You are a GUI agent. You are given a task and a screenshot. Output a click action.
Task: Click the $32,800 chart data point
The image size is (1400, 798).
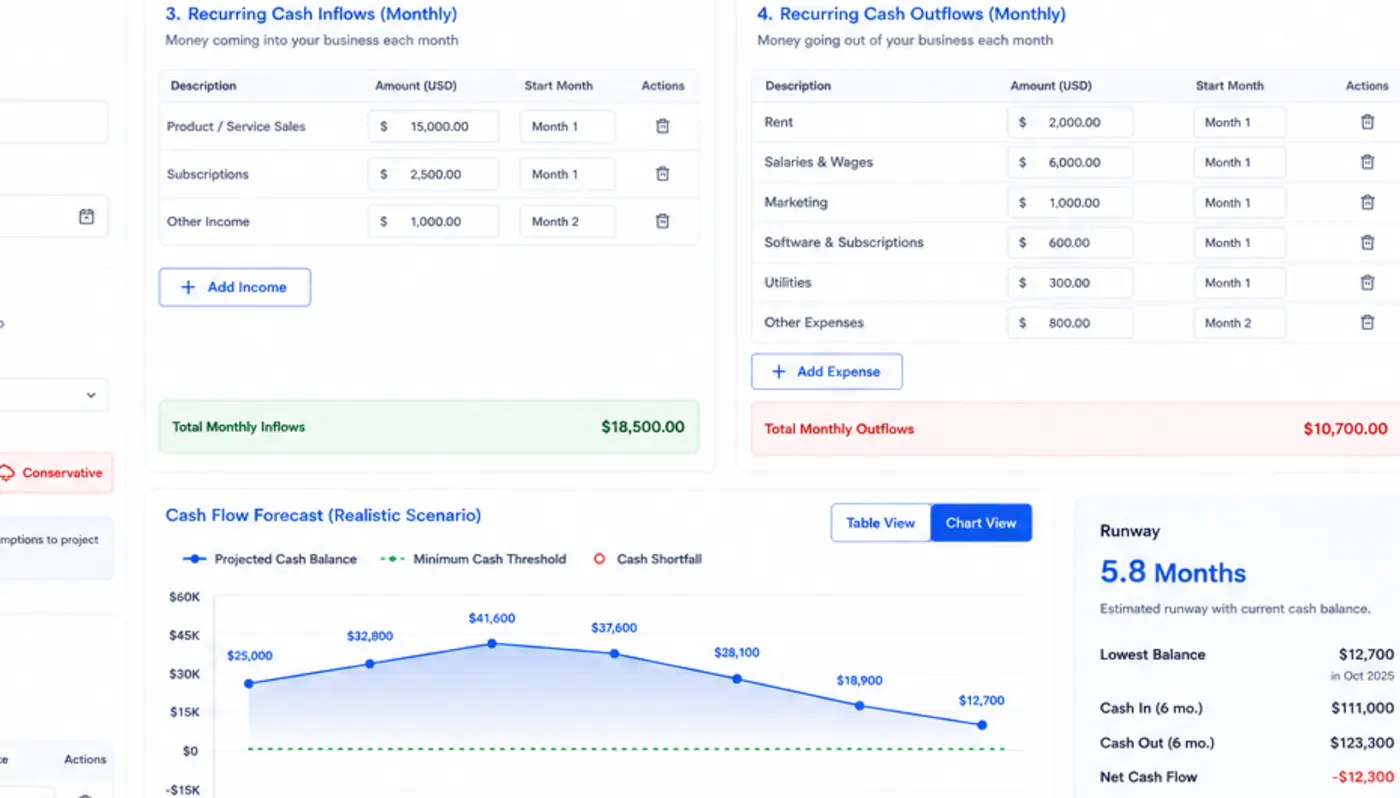pos(370,664)
